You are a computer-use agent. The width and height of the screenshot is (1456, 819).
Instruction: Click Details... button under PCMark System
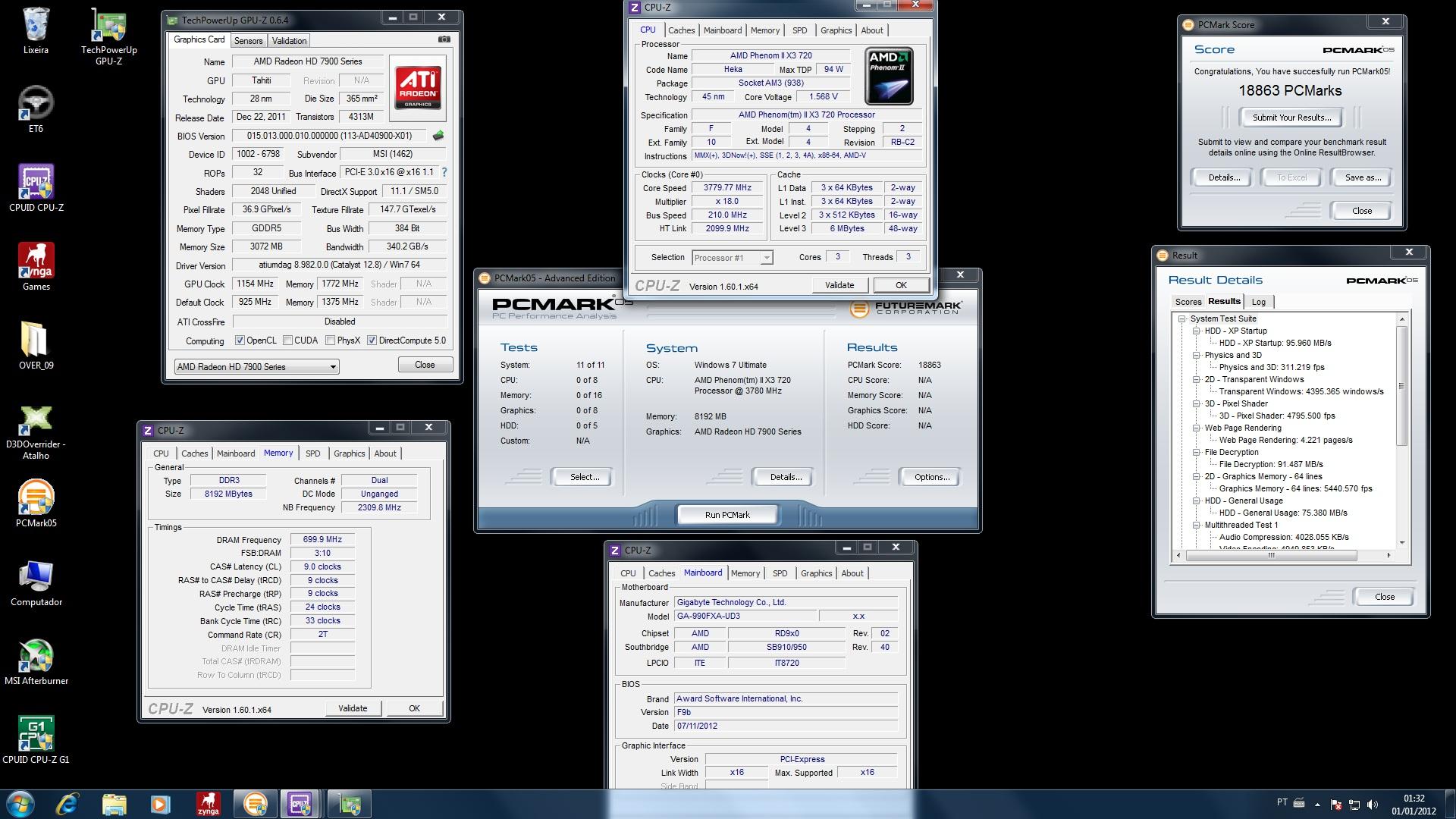pyautogui.click(x=785, y=477)
